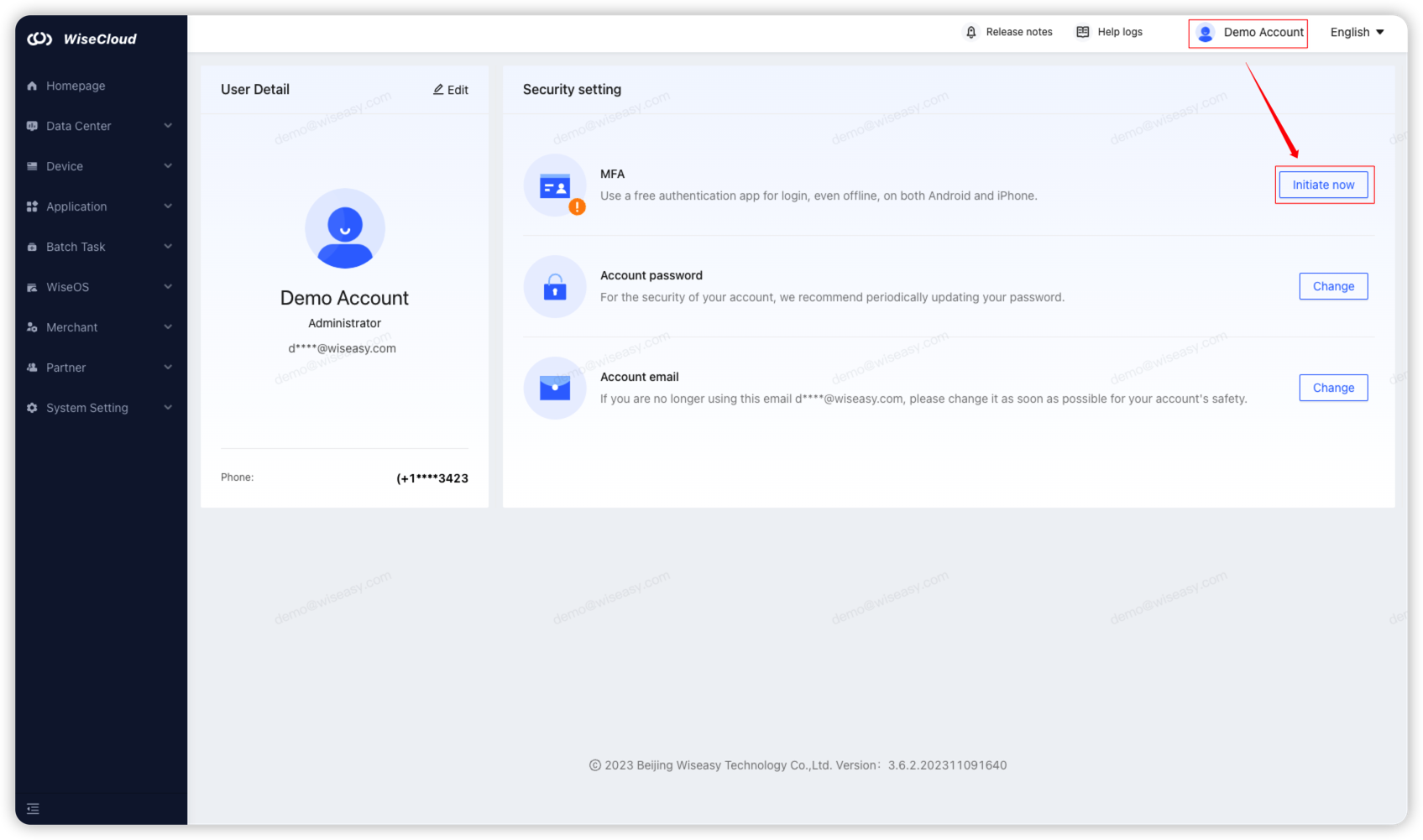Click the Release notes bell icon
Image resolution: width=1423 pixels, height=840 pixels.
[971, 32]
